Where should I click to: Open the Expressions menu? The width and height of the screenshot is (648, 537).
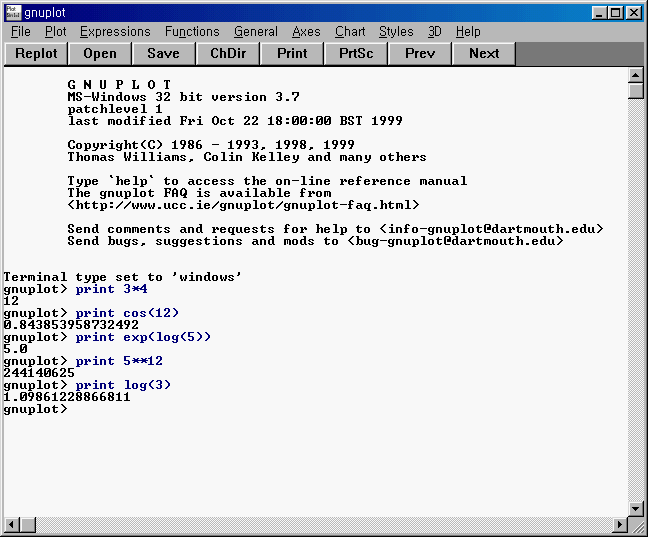115,32
